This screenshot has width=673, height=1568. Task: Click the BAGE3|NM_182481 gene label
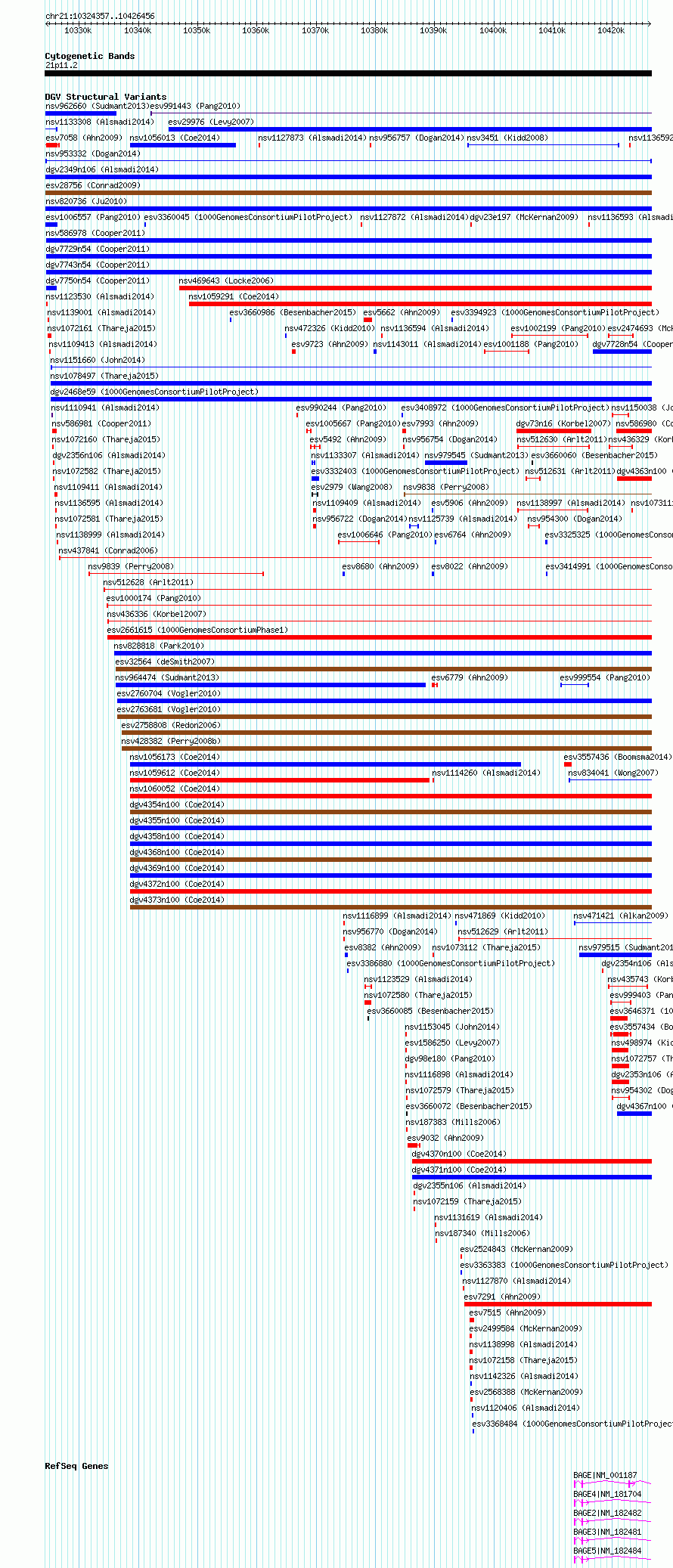607,1532
